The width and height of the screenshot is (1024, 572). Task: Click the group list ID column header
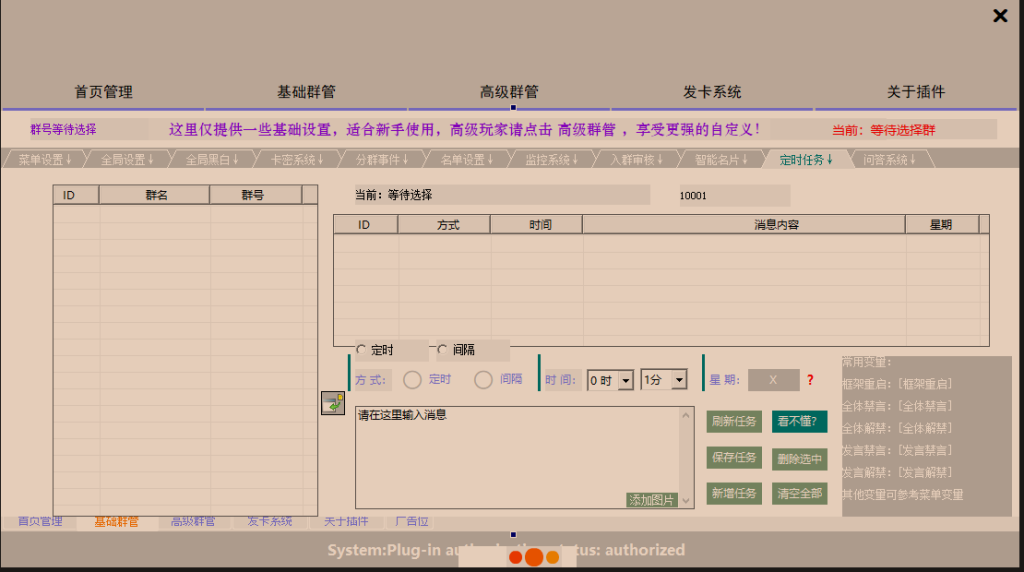[76, 195]
